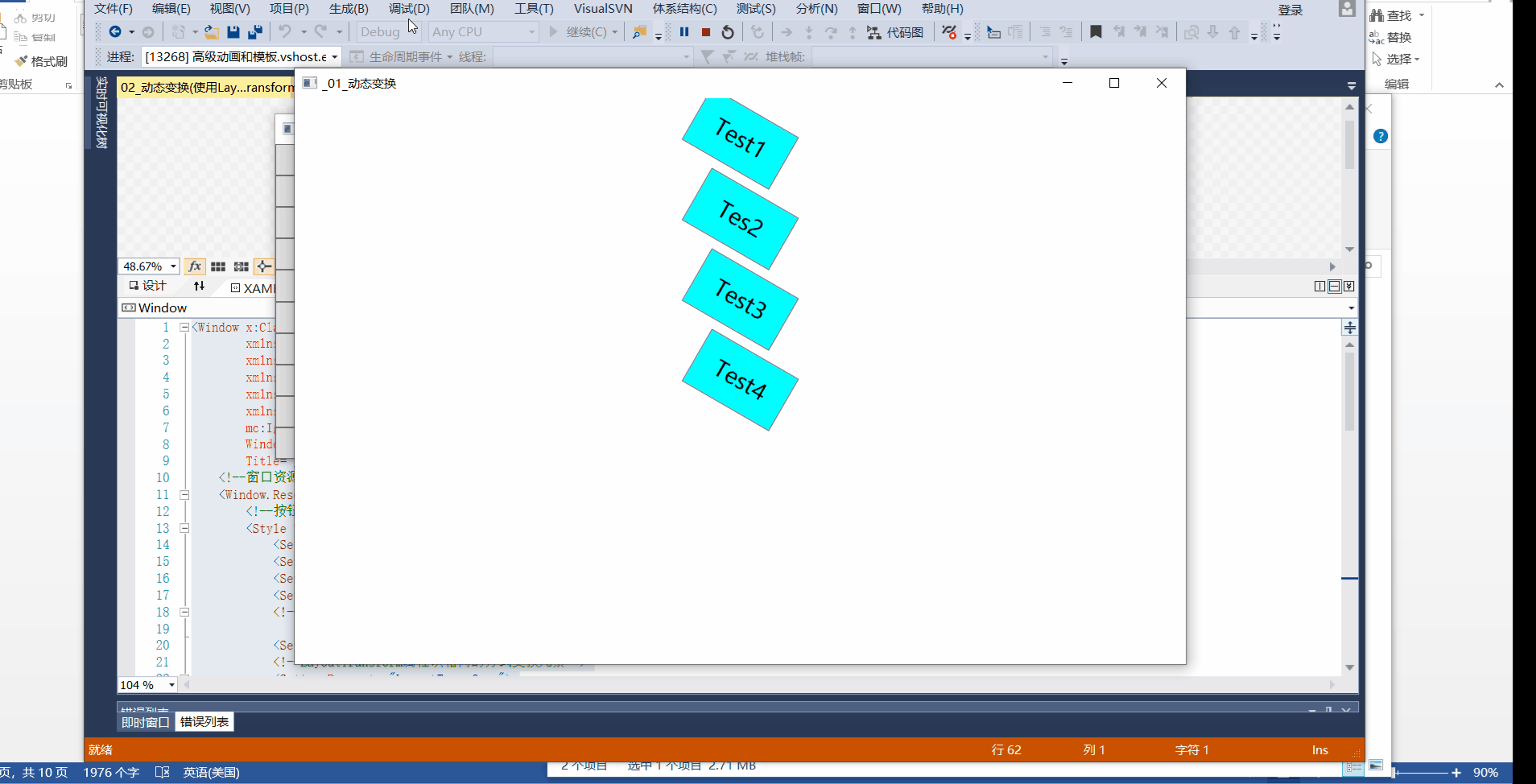The width and height of the screenshot is (1536, 784).
Task: Click the Test4 button
Action: pos(740,380)
